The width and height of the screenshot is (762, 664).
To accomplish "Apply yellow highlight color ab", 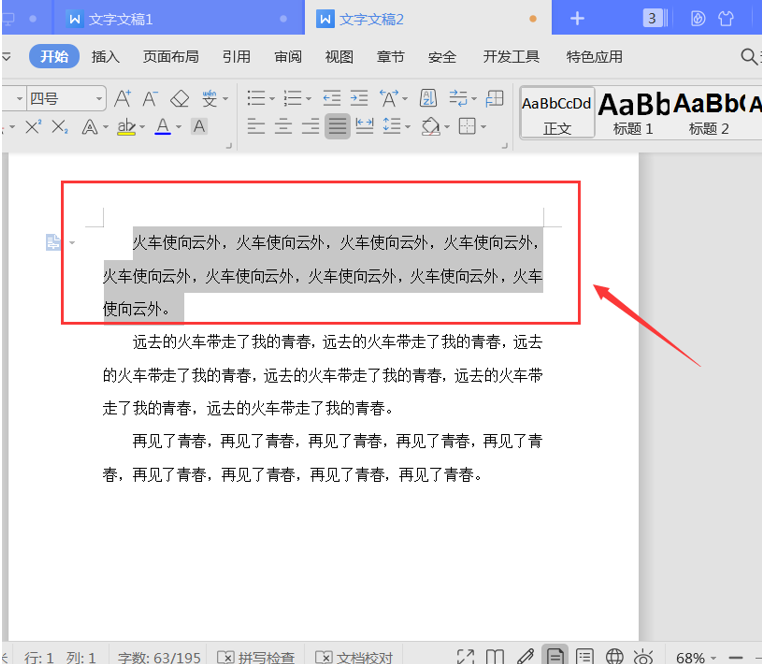I will coord(126,127).
